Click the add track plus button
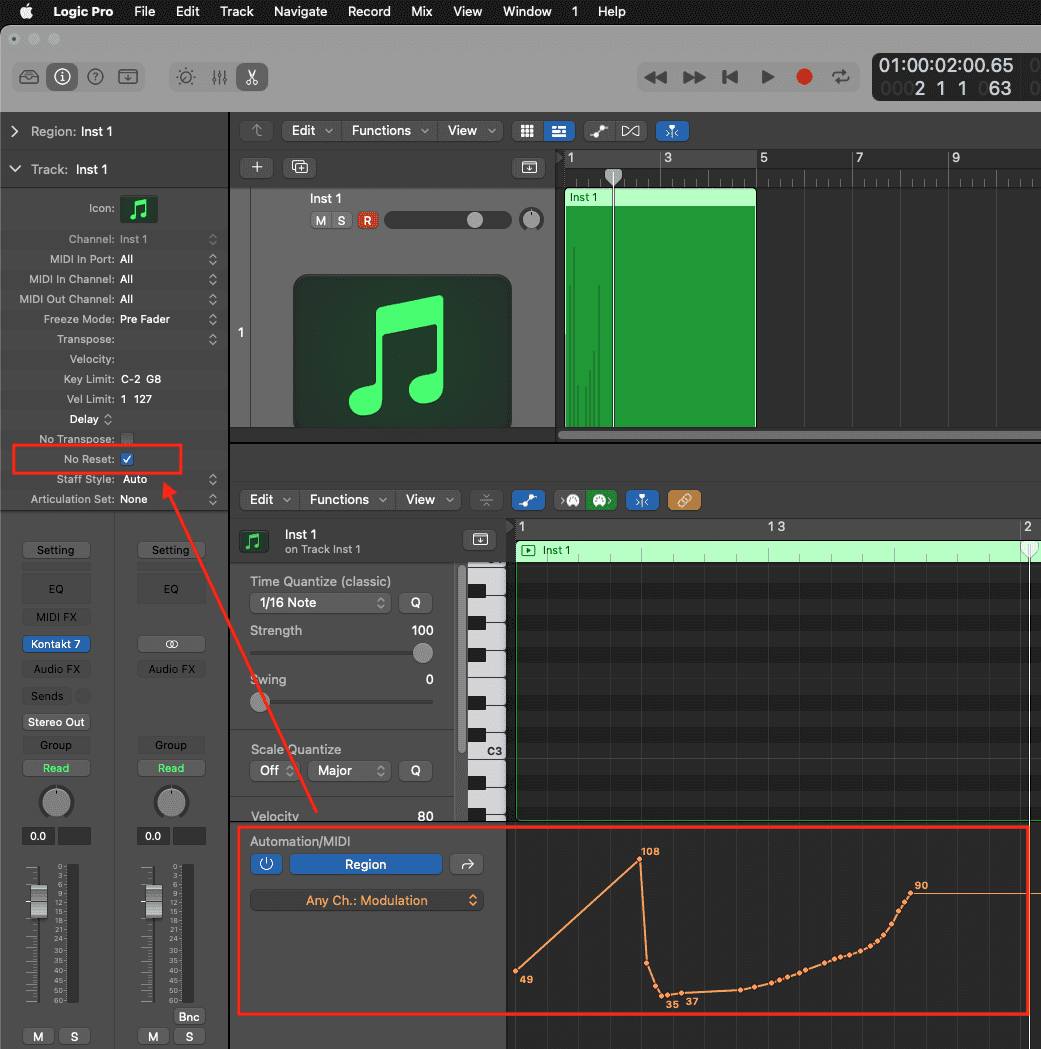The width and height of the screenshot is (1041, 1049). pos(257,167)
